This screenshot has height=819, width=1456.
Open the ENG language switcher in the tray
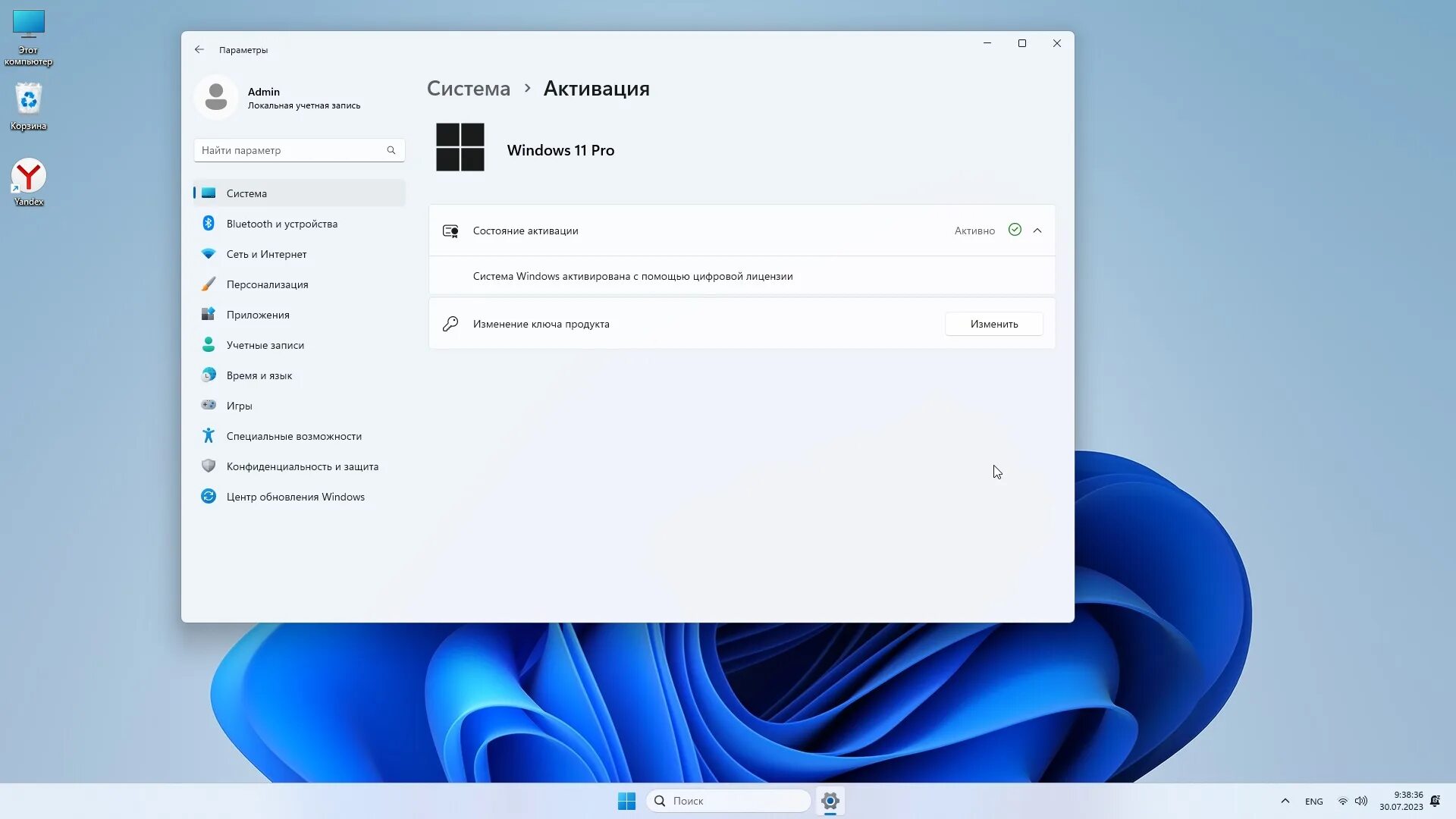click(1313, 800)
